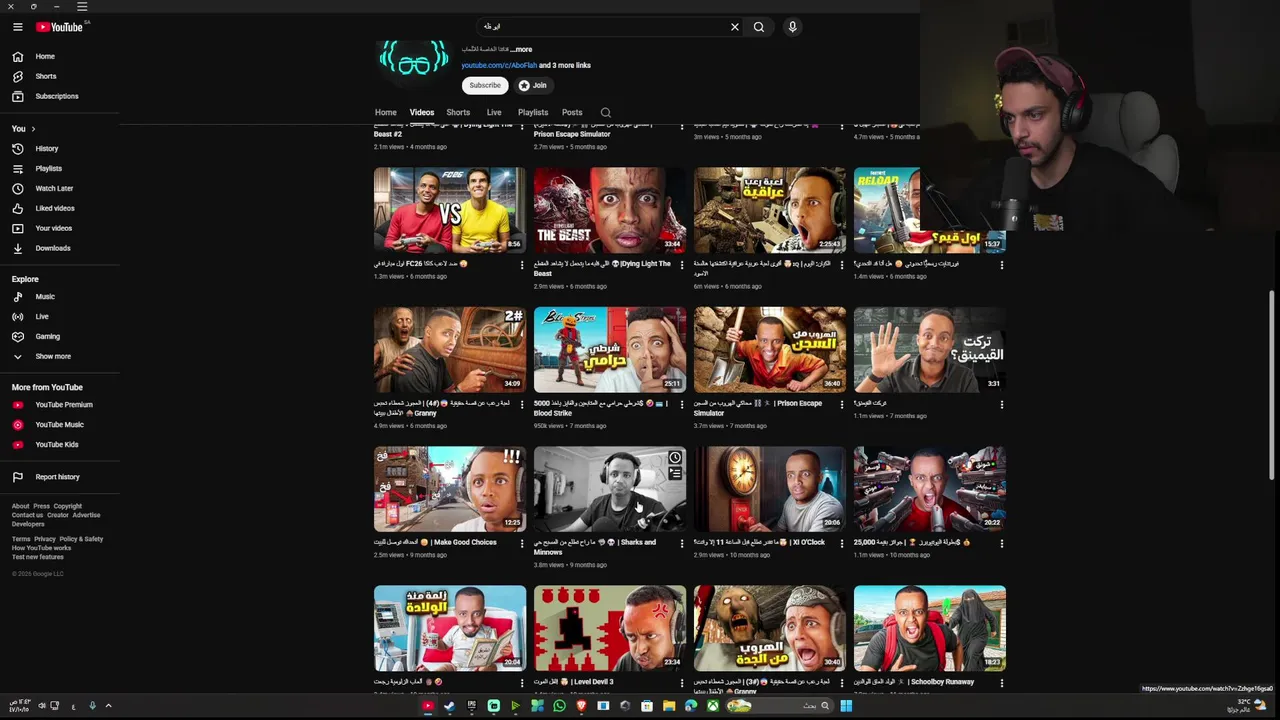Add Sharks and Minnows video to Watch Later

[675, 458]
